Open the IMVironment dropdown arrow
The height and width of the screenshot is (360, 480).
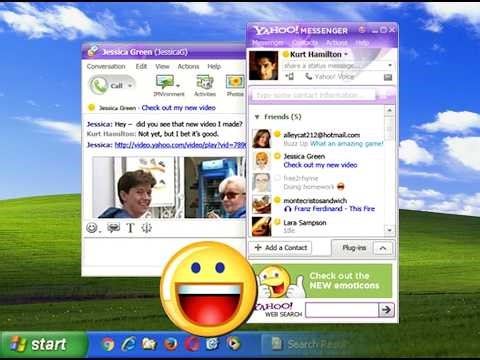pos(178,86)
